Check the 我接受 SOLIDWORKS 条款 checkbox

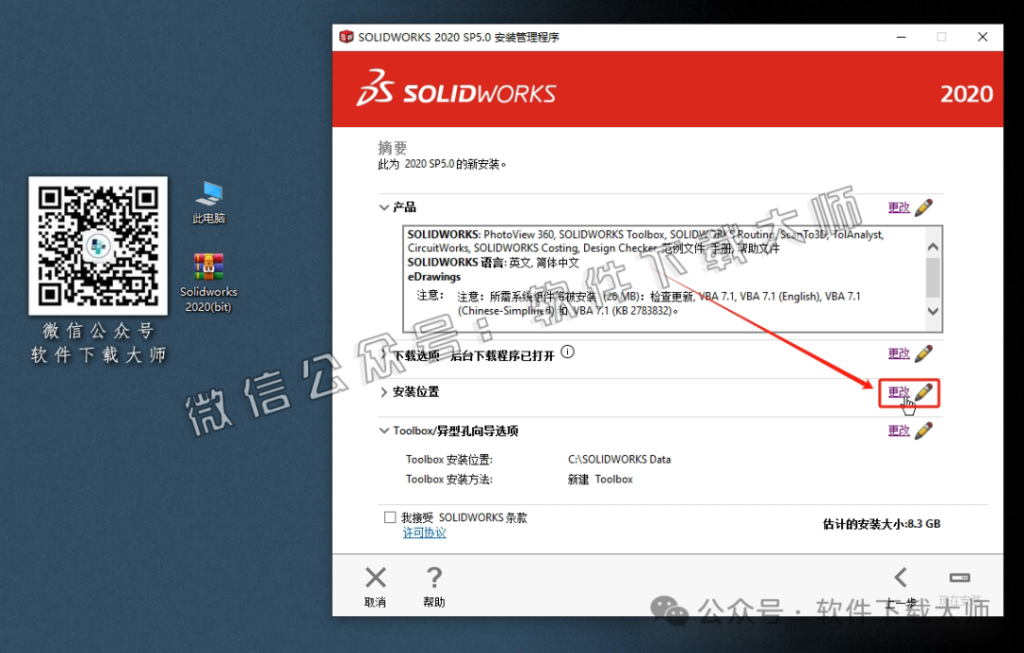click(x=390, y=516)
